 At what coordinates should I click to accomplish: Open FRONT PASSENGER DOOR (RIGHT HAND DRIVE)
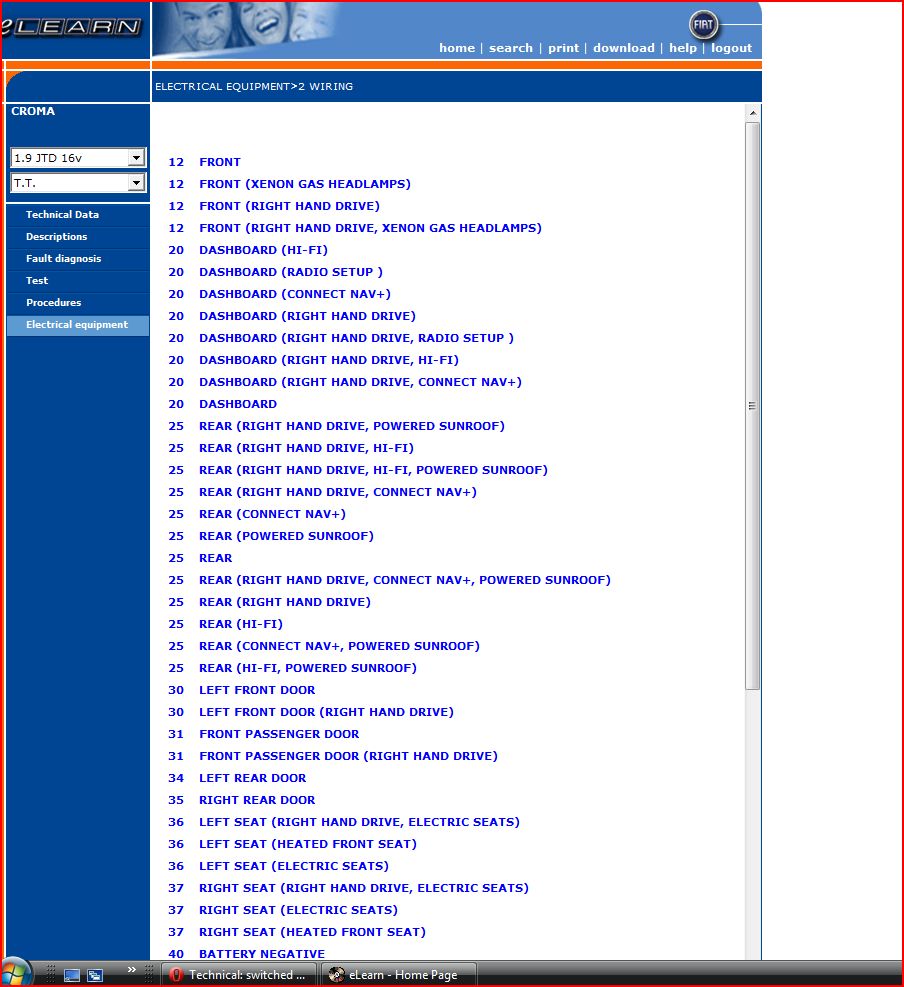[348, 757]
